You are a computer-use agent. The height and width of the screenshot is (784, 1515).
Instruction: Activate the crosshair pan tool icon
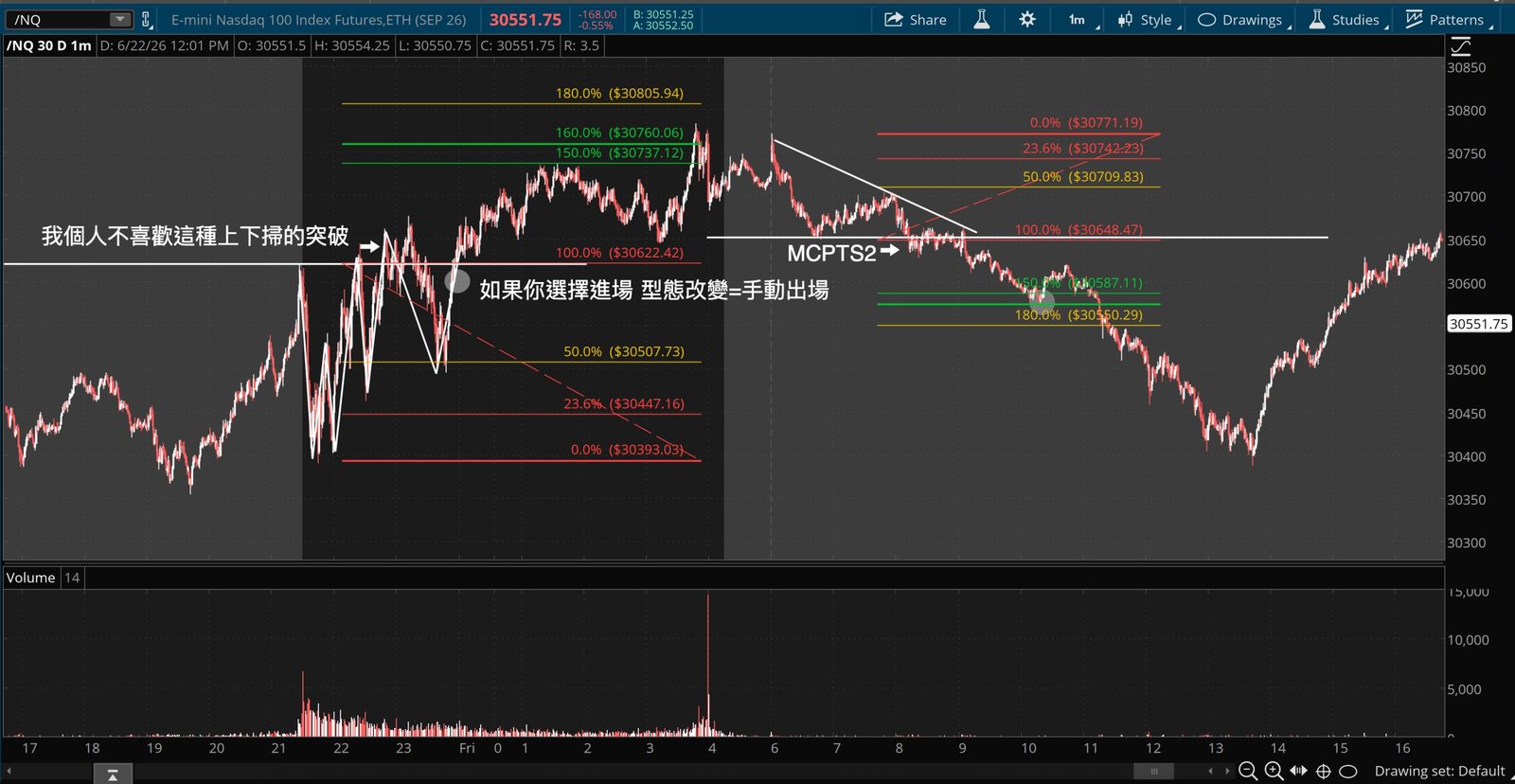pyautogui.click(x=1324, y=771)
